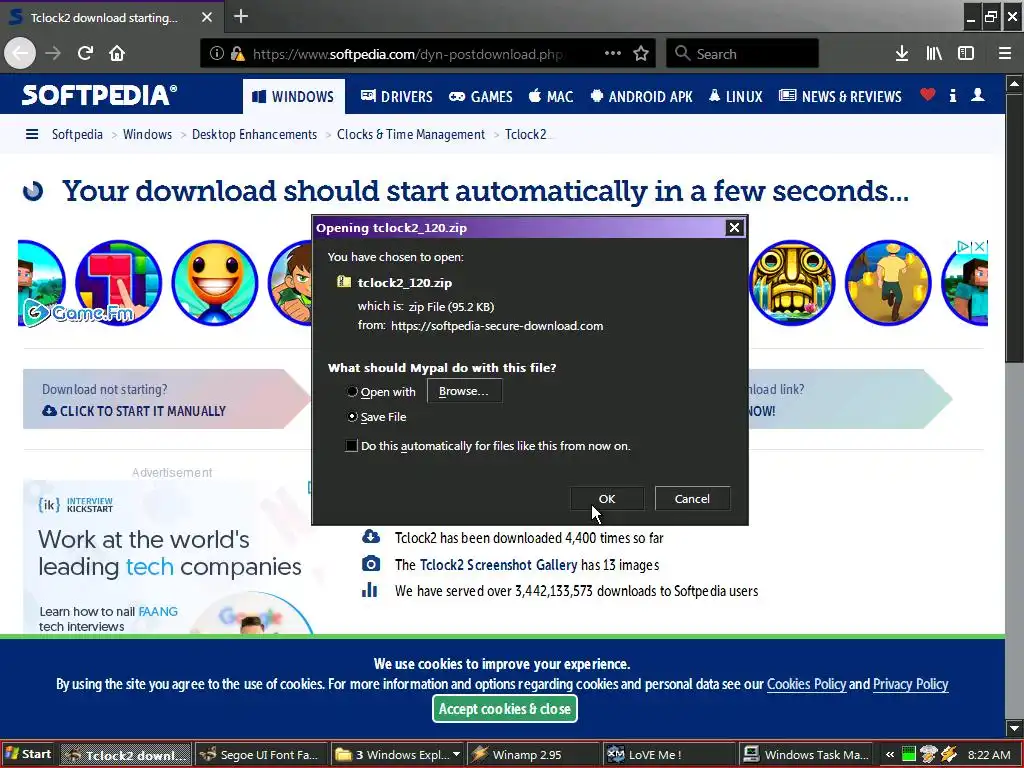Switch to the Windows section tab
Viewport: 1024px width, 768px height.
click(293, 97)
